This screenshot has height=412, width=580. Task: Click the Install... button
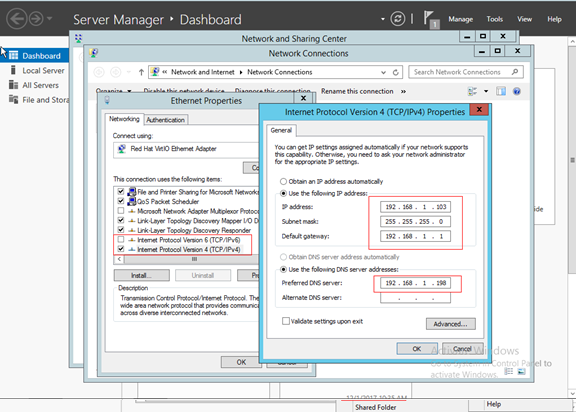pyautogui.click(x=142, y=276)
